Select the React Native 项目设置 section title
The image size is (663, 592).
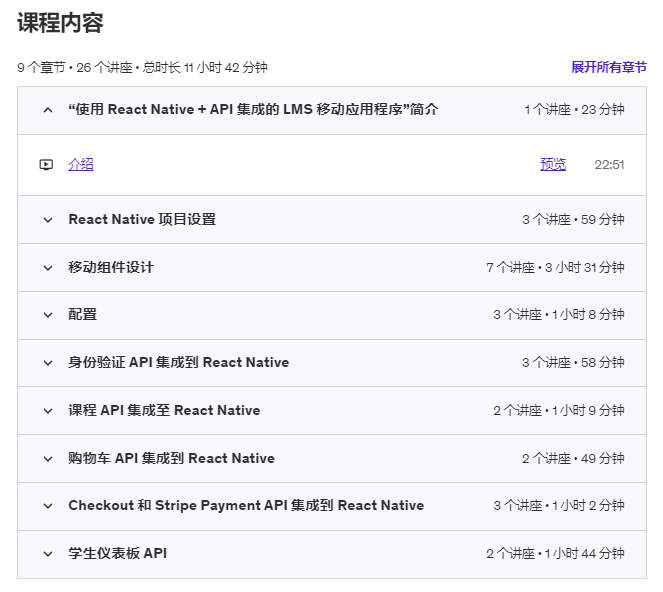point(142,219)
